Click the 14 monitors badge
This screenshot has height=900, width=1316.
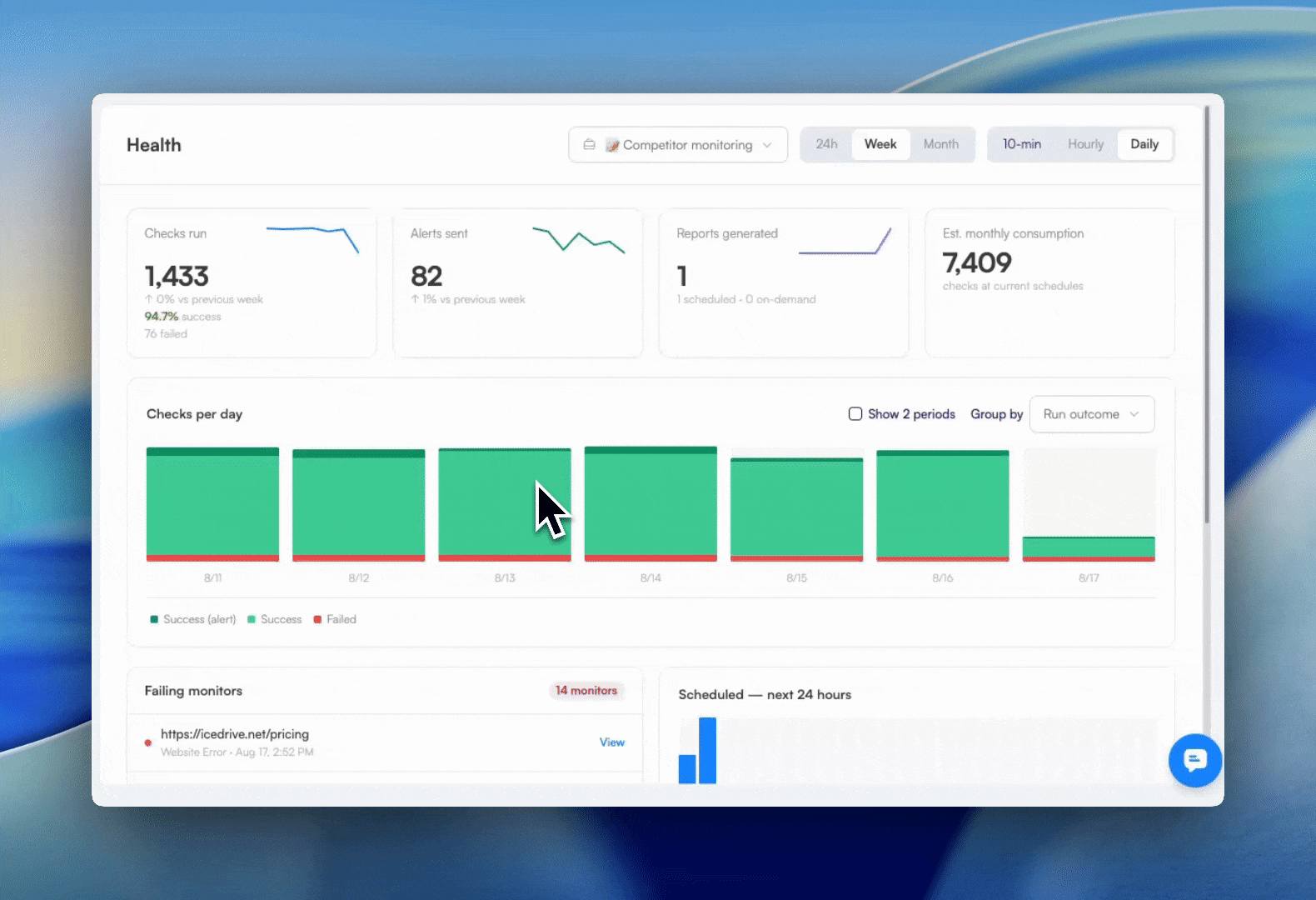pos(586,691)
